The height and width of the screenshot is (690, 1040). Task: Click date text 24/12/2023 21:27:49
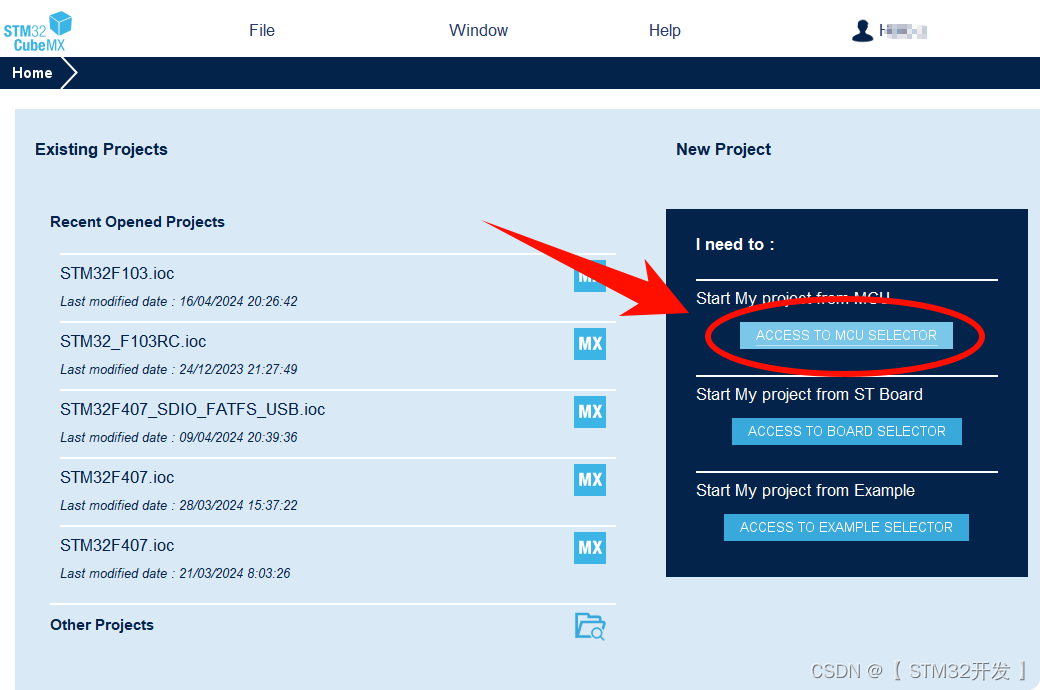click(238, 370)
